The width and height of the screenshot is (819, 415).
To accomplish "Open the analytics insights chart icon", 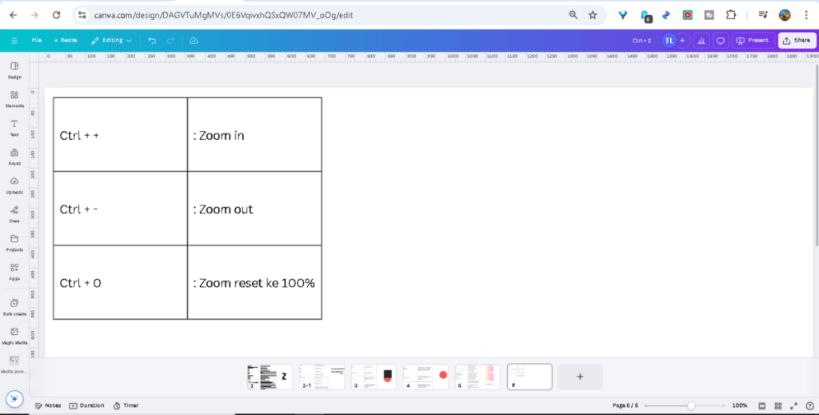I will pos(701,41).
